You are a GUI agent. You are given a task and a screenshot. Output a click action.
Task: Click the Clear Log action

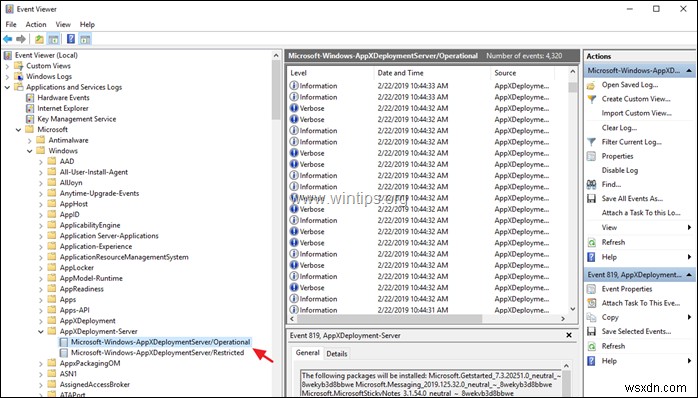619,128
